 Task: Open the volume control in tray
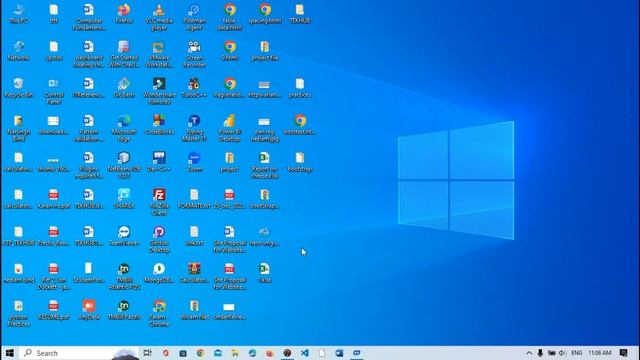(562, 353)
